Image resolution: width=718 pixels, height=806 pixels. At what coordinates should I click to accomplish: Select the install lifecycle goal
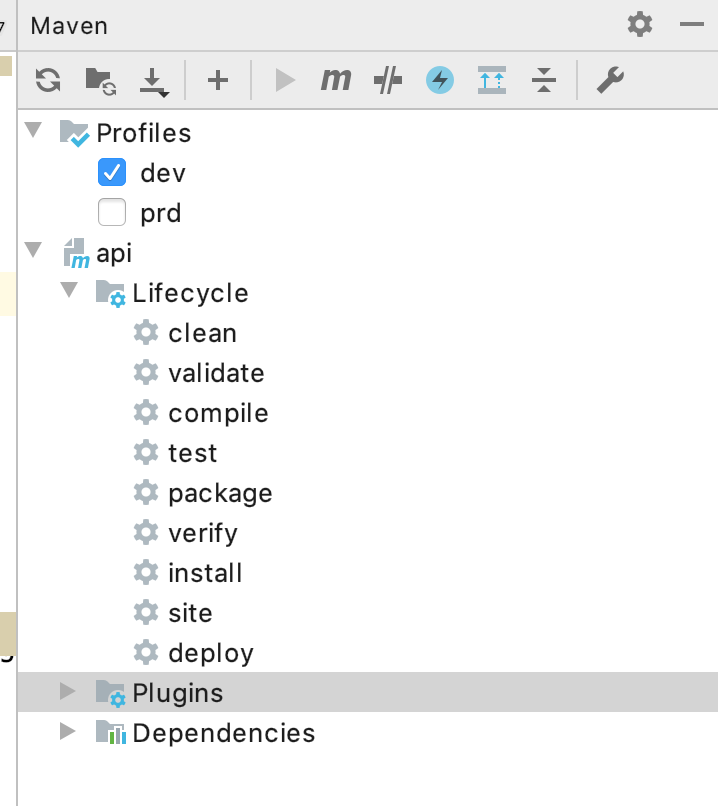tap(205, 573)
